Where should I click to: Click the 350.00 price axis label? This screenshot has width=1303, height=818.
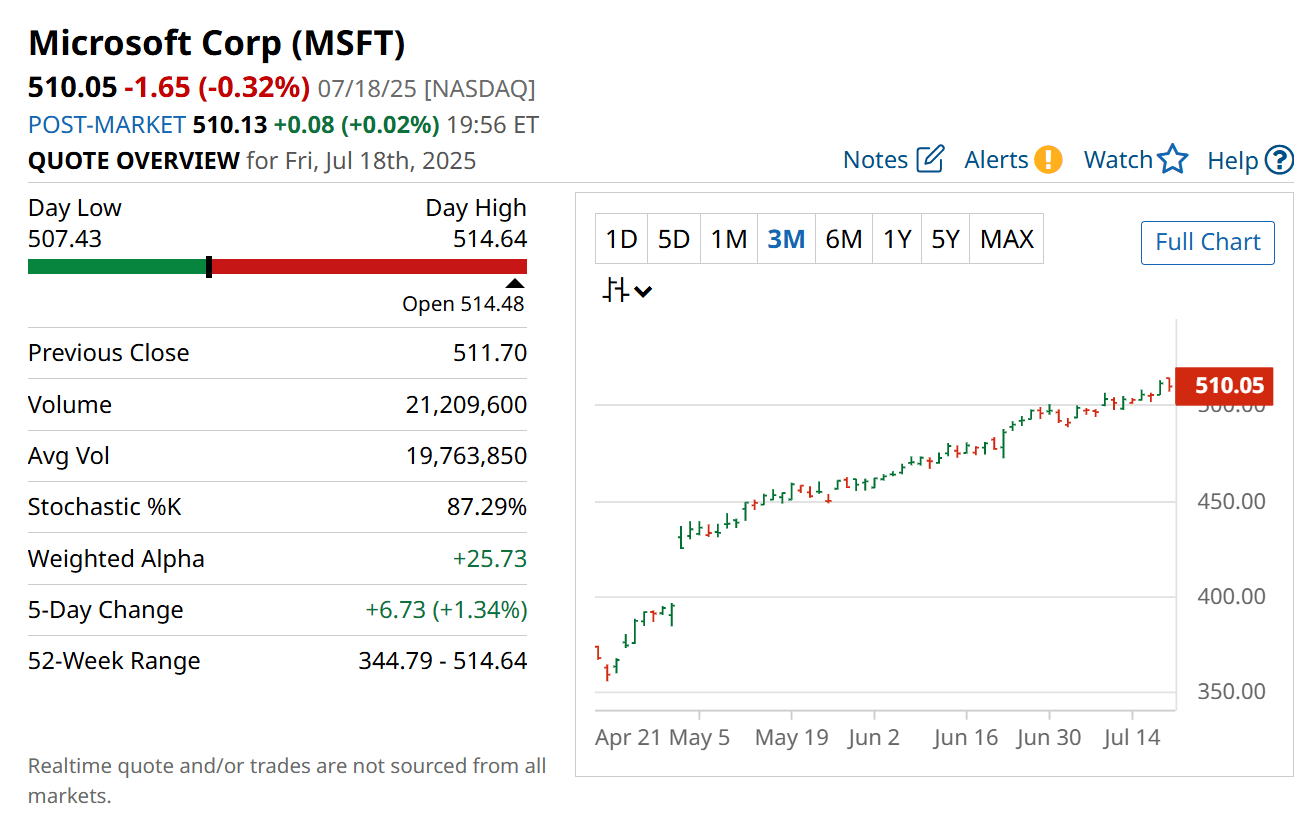[x=1231, y=691]
